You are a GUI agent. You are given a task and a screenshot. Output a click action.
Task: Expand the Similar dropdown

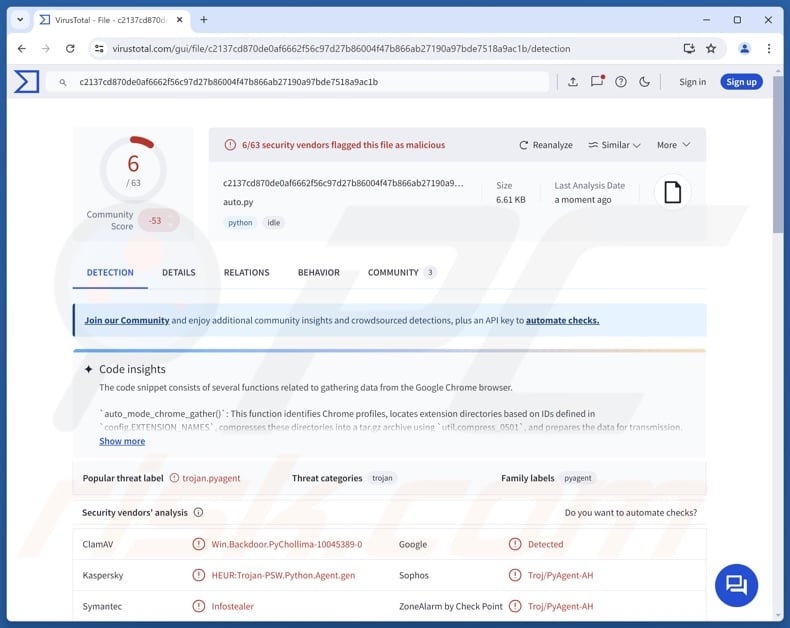pos(614,145)
